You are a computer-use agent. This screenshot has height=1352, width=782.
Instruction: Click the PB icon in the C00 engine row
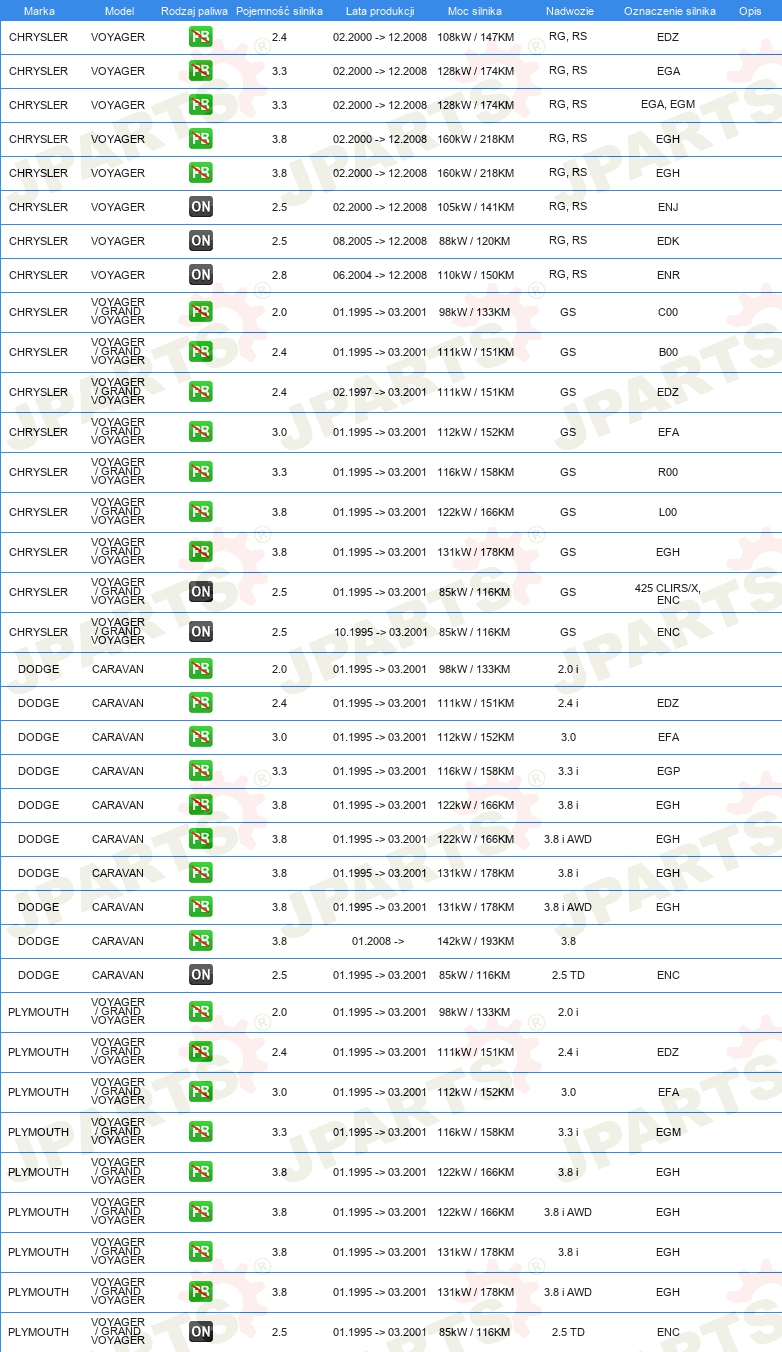[201, 312]
